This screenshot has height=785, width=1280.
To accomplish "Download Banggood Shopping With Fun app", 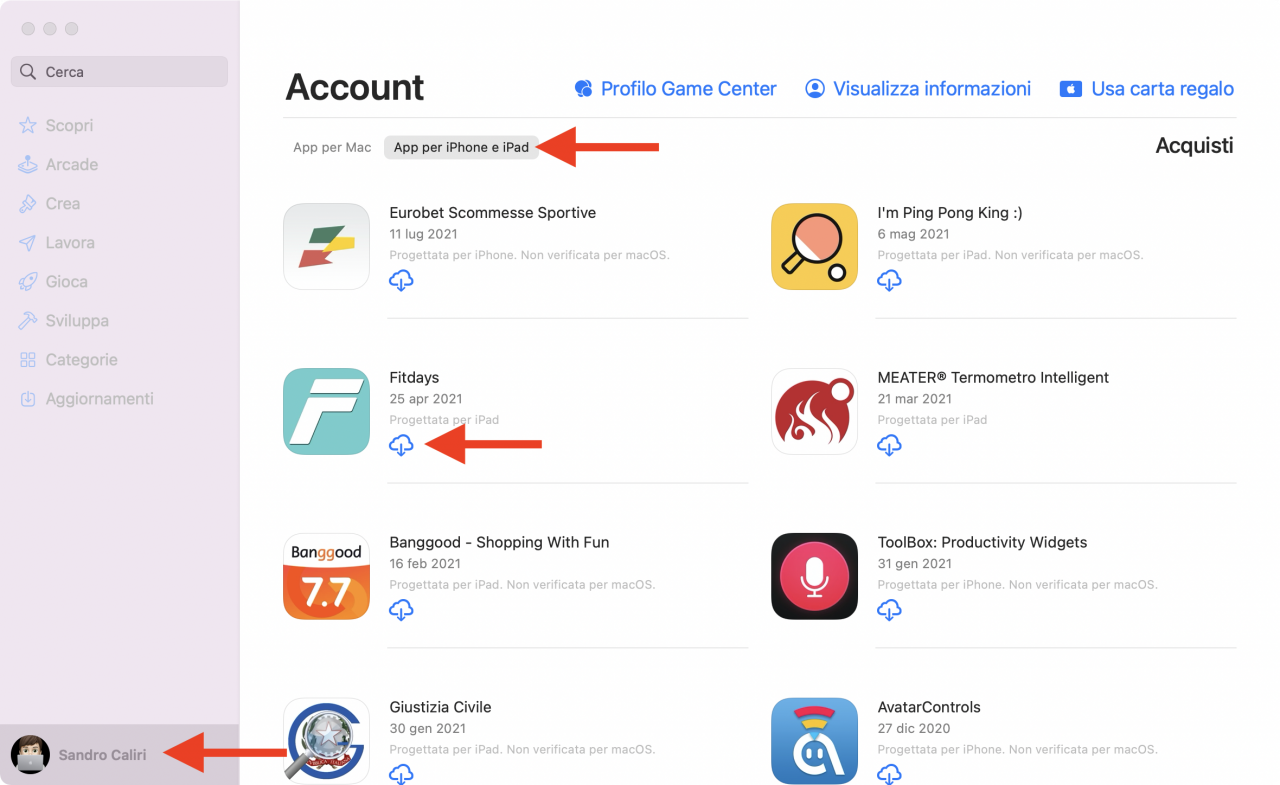I will [x=401, y=609].
